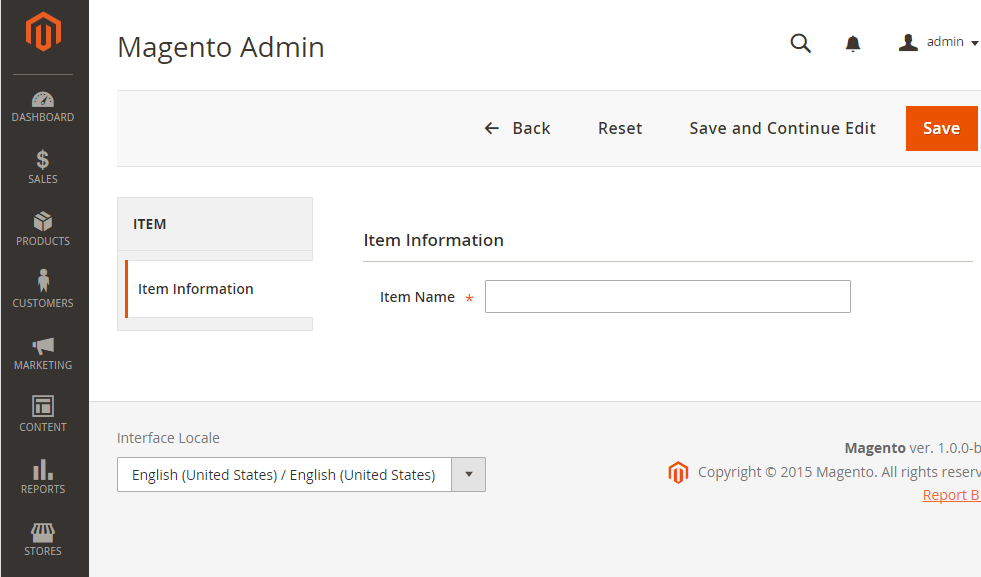
Task: Click the ITEM panel header
Action: point(215,224)
